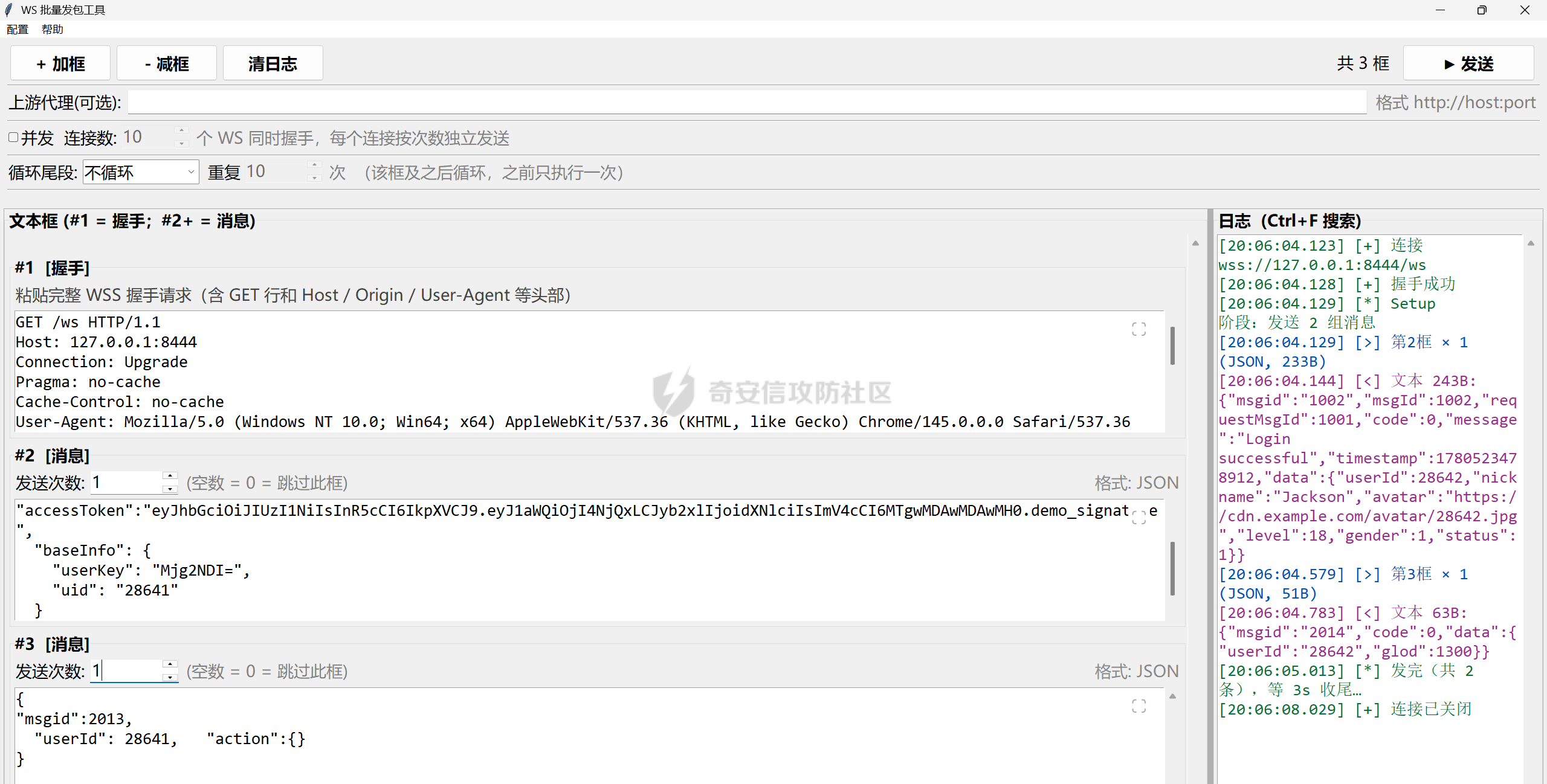Increase the 连接数 spinner value
Image resolution: width=1547 pixels, height=784 pixels.
click(181, 131)
